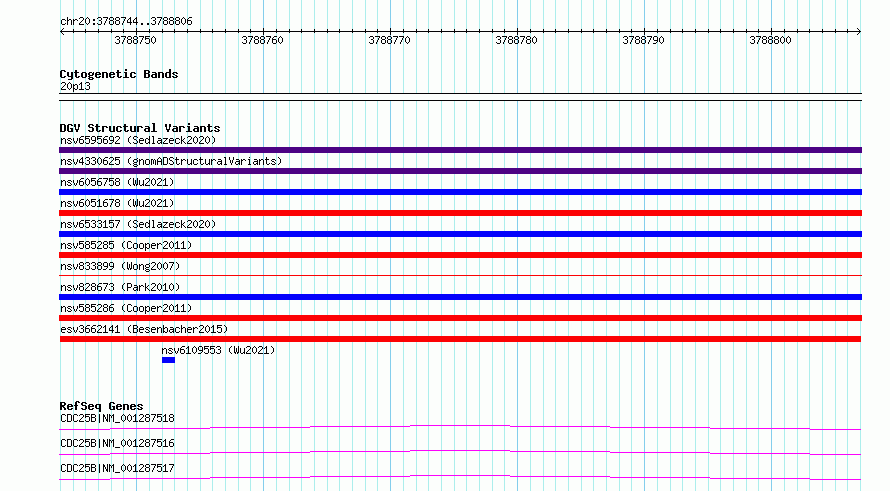The width and height of the screenshot is (890, 491).
Task: Select nsv828673 (Park2010) variant label
Action: (120, 287)
